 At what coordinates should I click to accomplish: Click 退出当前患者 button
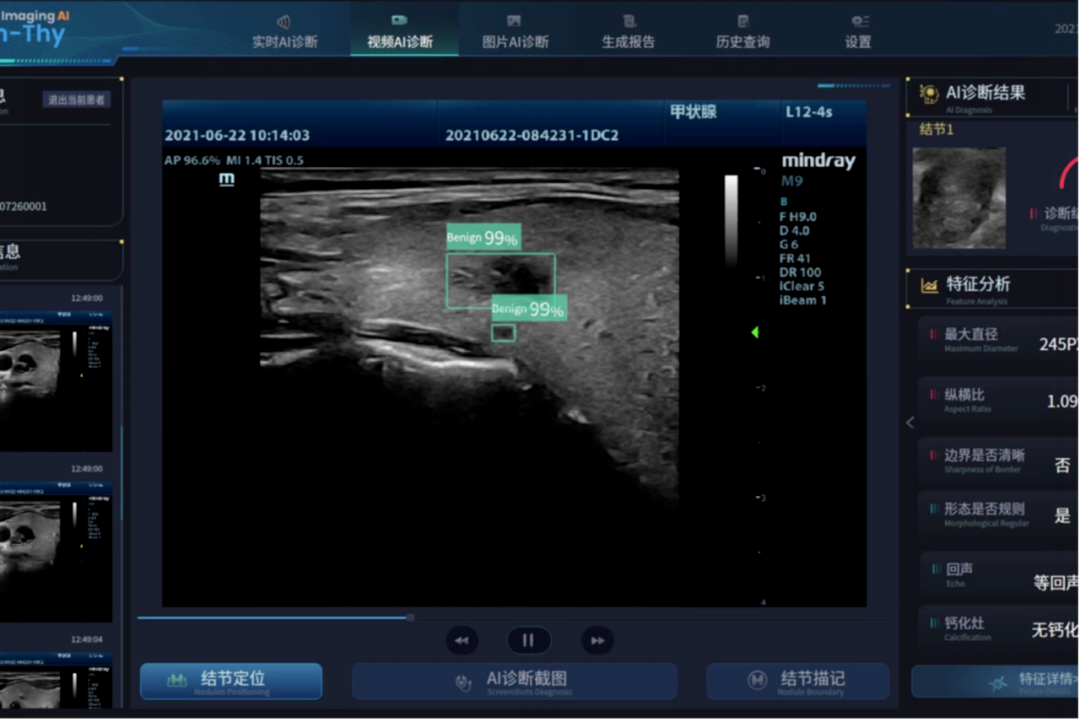pyautogui.click(x=76, y=100)
